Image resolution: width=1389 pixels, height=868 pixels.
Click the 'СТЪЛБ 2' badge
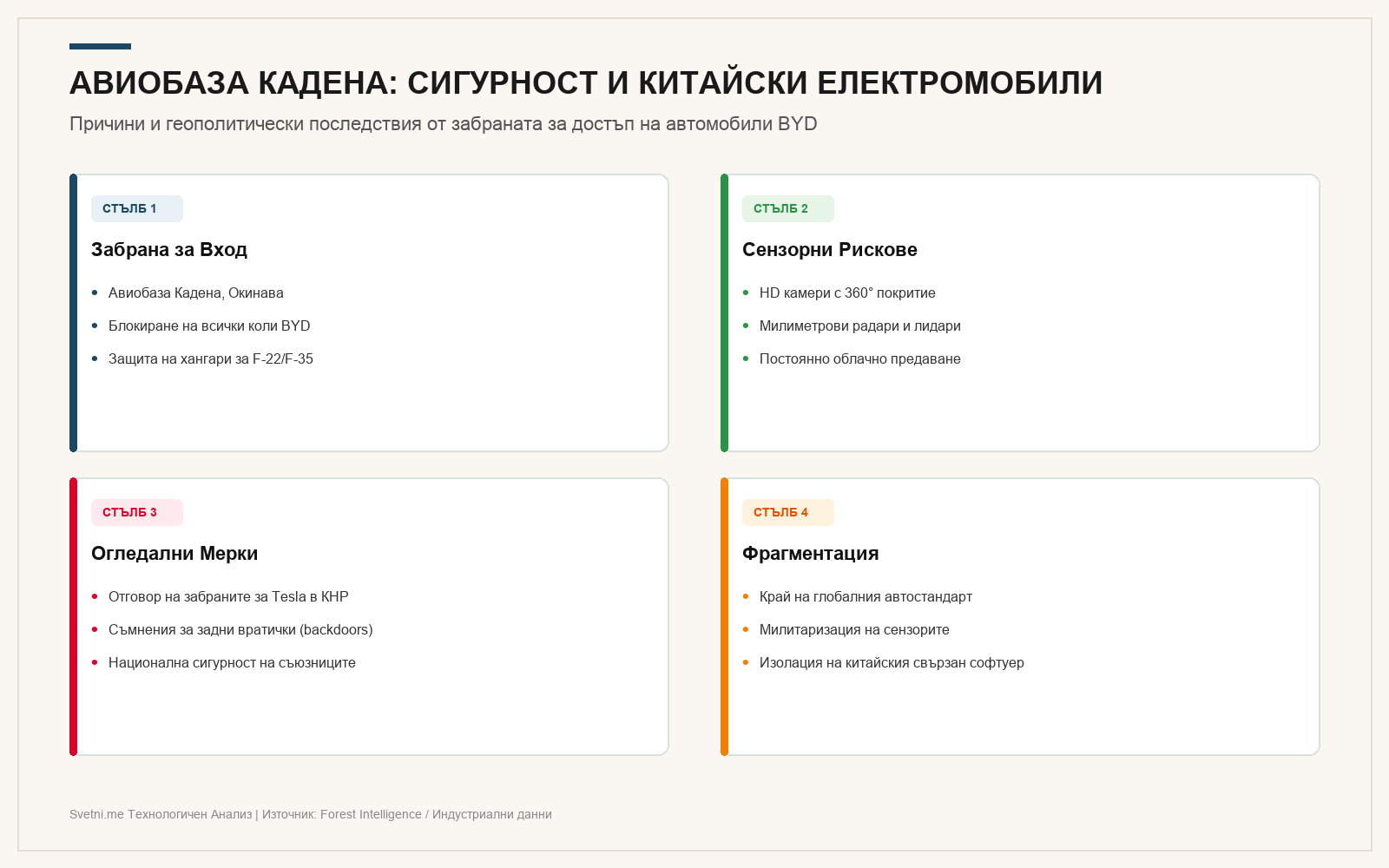(788, 208)
